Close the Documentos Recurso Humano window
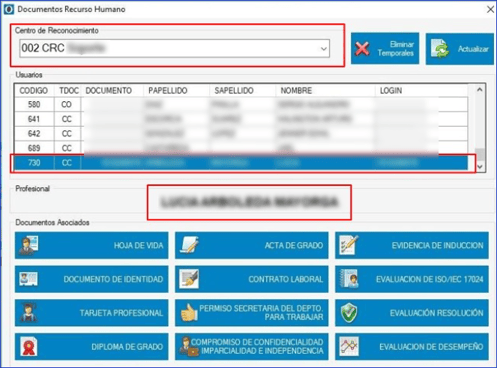 coord(490,9)
